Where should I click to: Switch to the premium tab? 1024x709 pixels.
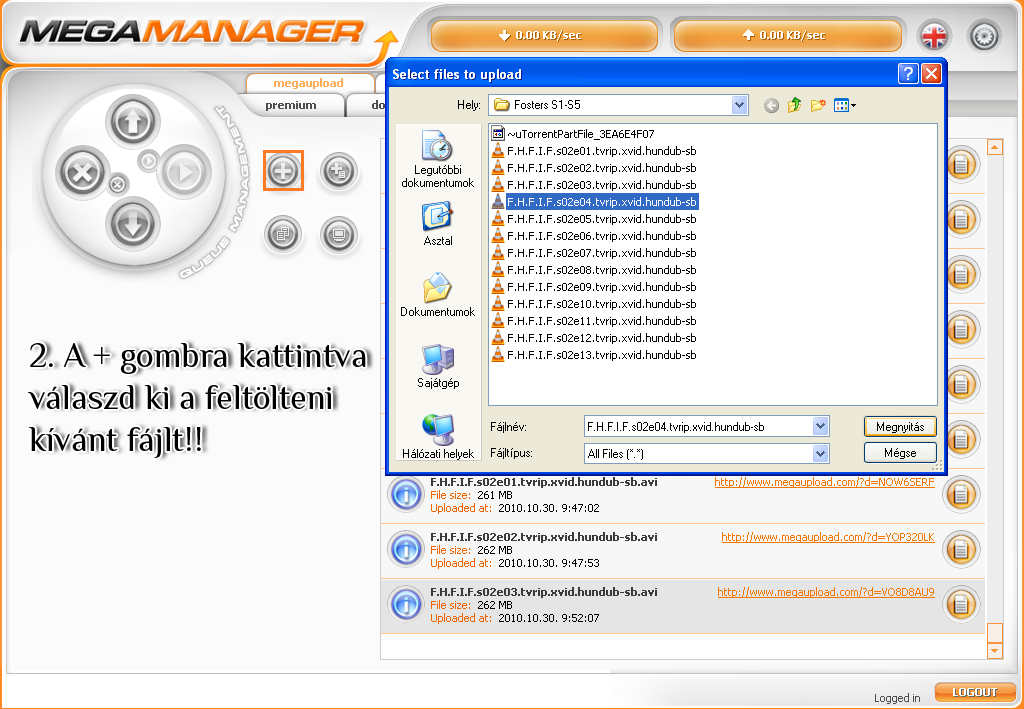pyautogui.click(x=291, y=105)
